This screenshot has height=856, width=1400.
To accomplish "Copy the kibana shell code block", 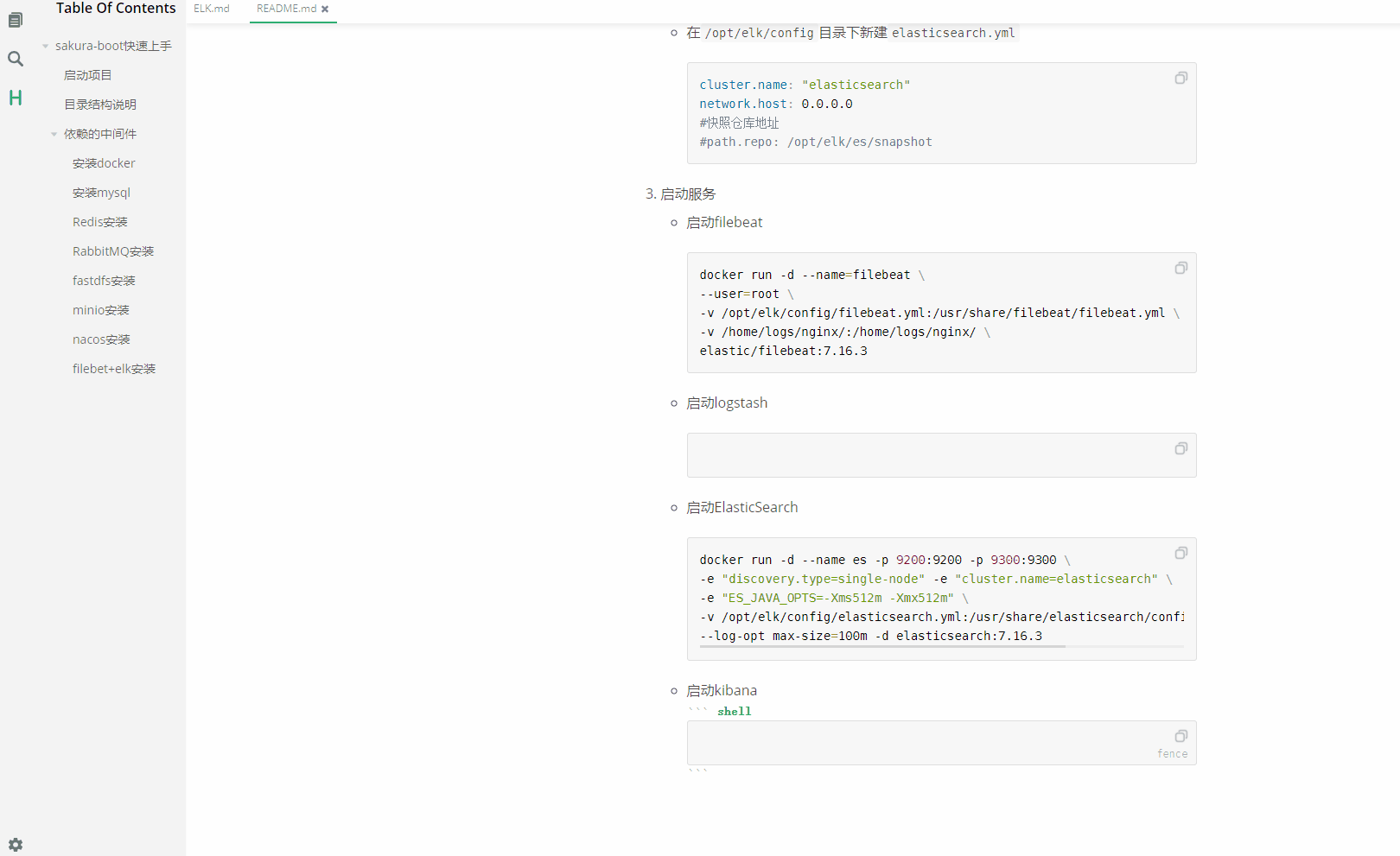I will [x=1180, y=736].
